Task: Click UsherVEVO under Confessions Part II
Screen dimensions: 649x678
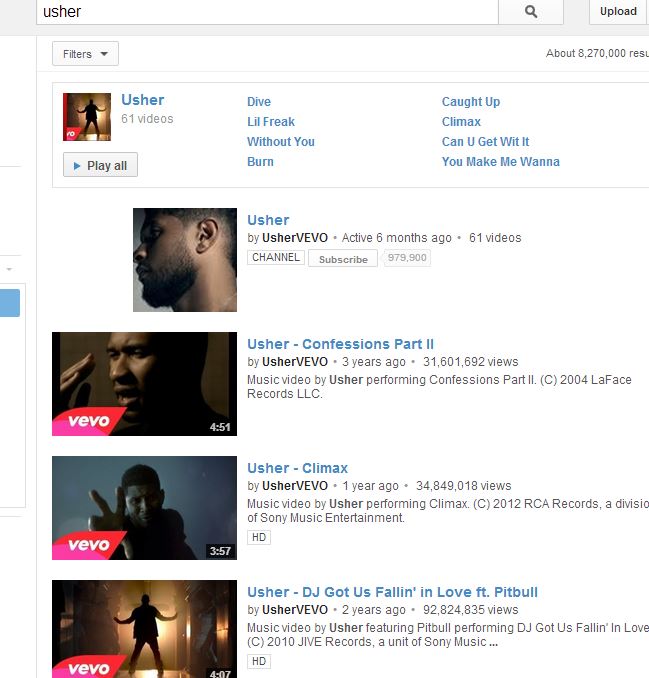Action: click(x=295, y=362)
